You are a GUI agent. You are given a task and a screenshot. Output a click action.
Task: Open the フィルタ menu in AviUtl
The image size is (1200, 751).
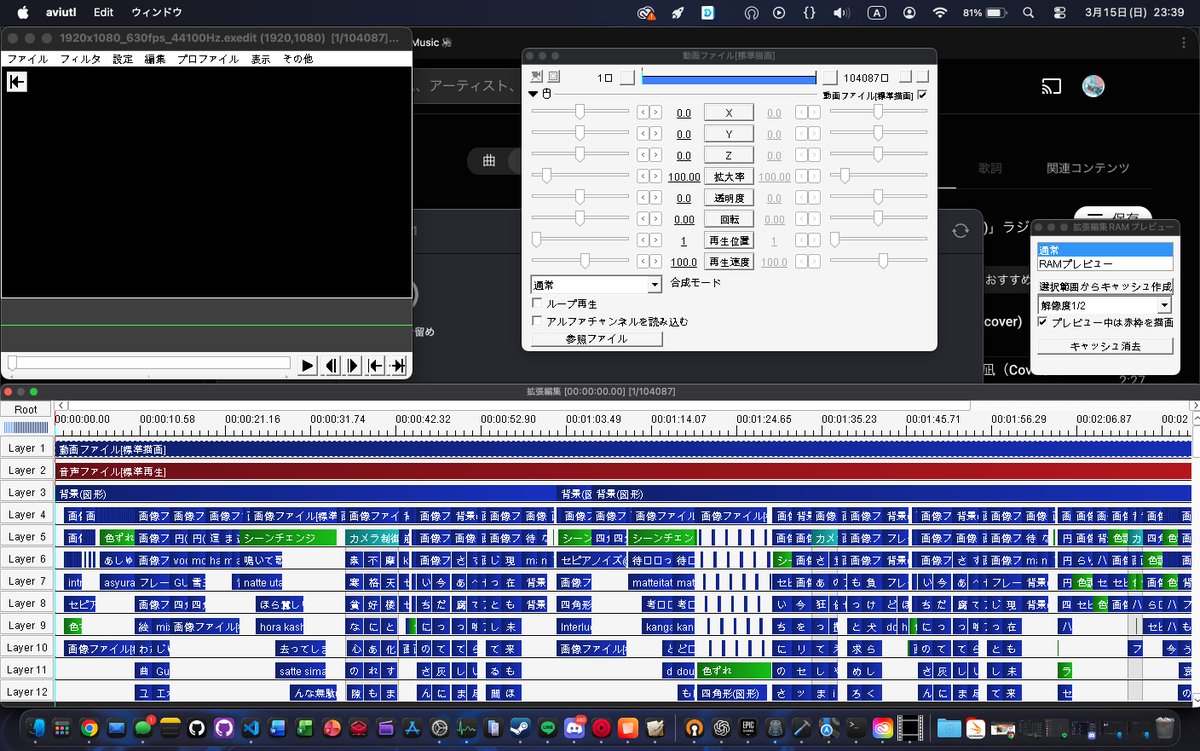80,59
